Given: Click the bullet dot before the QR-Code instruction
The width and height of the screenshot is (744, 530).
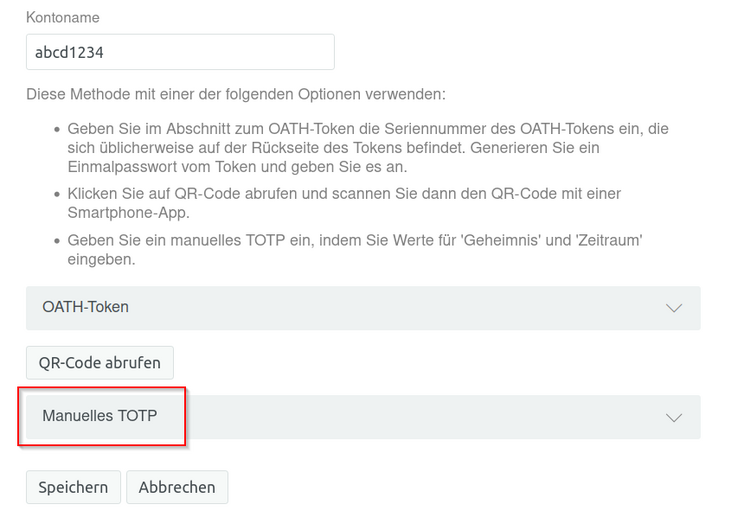Looking at the screenshot, I should [x=54, y=194].
